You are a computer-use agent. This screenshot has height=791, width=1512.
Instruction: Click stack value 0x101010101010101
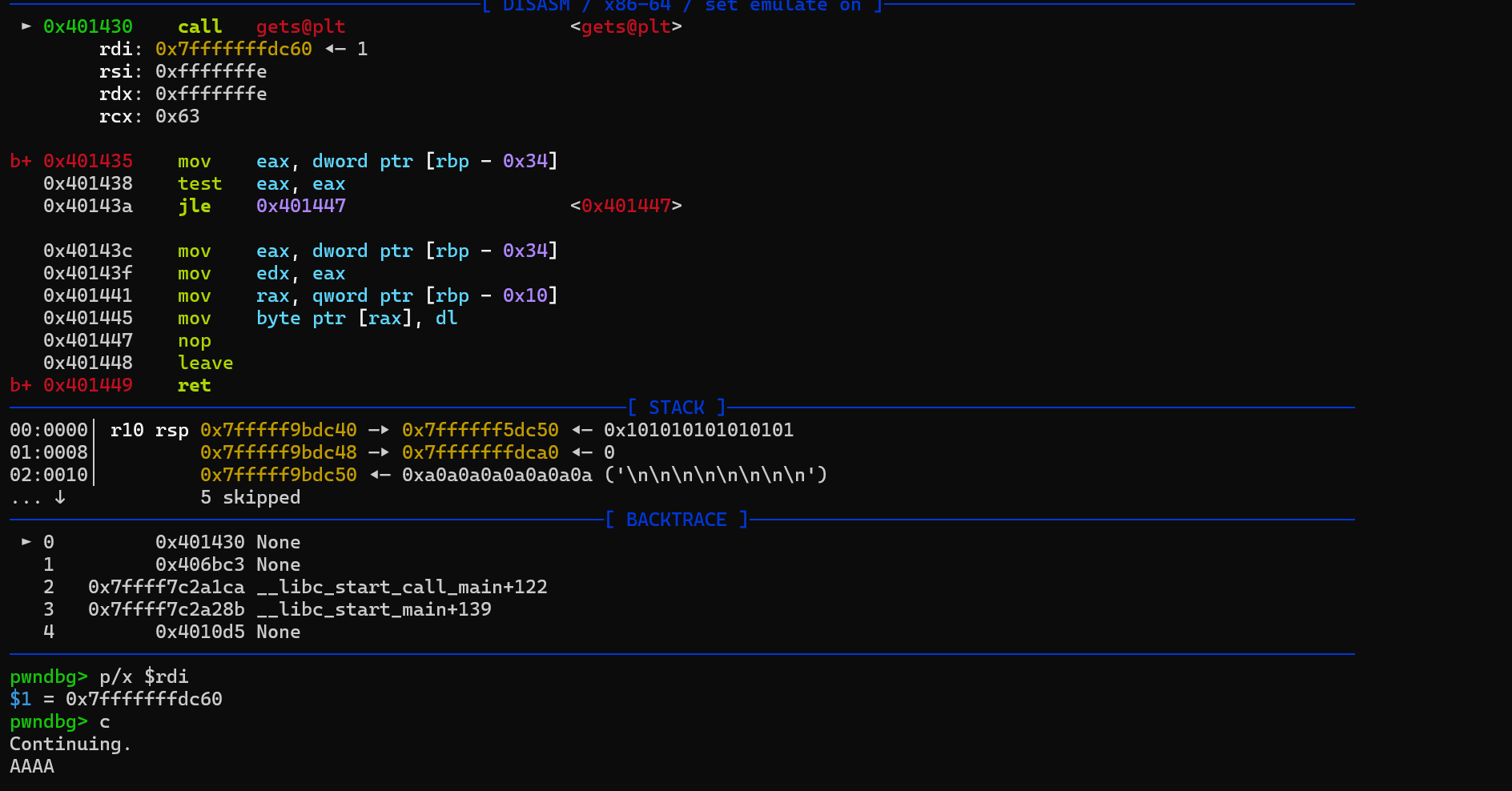click(x=698, y=430)
